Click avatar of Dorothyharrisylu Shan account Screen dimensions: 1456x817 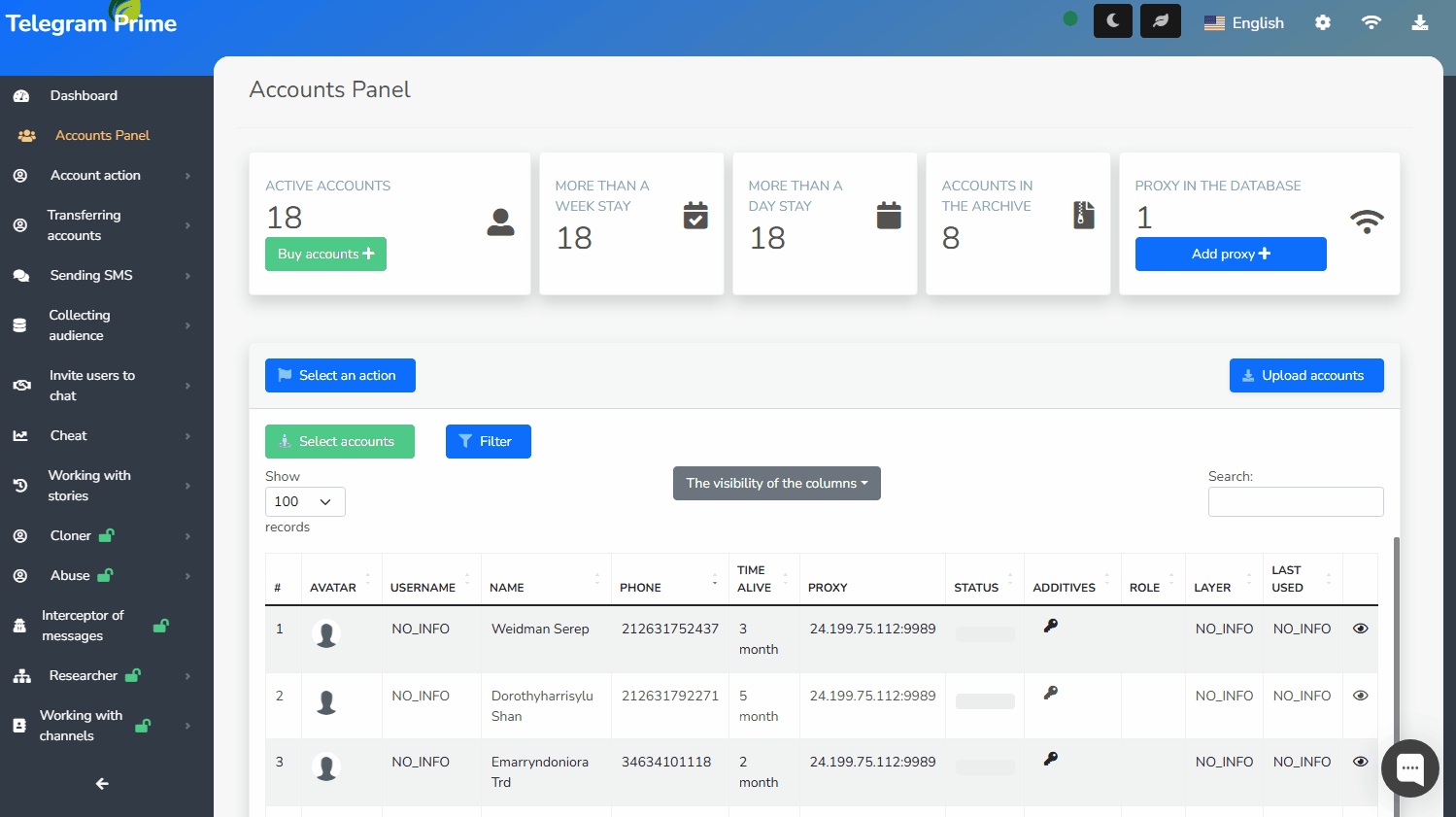point(326,702)
